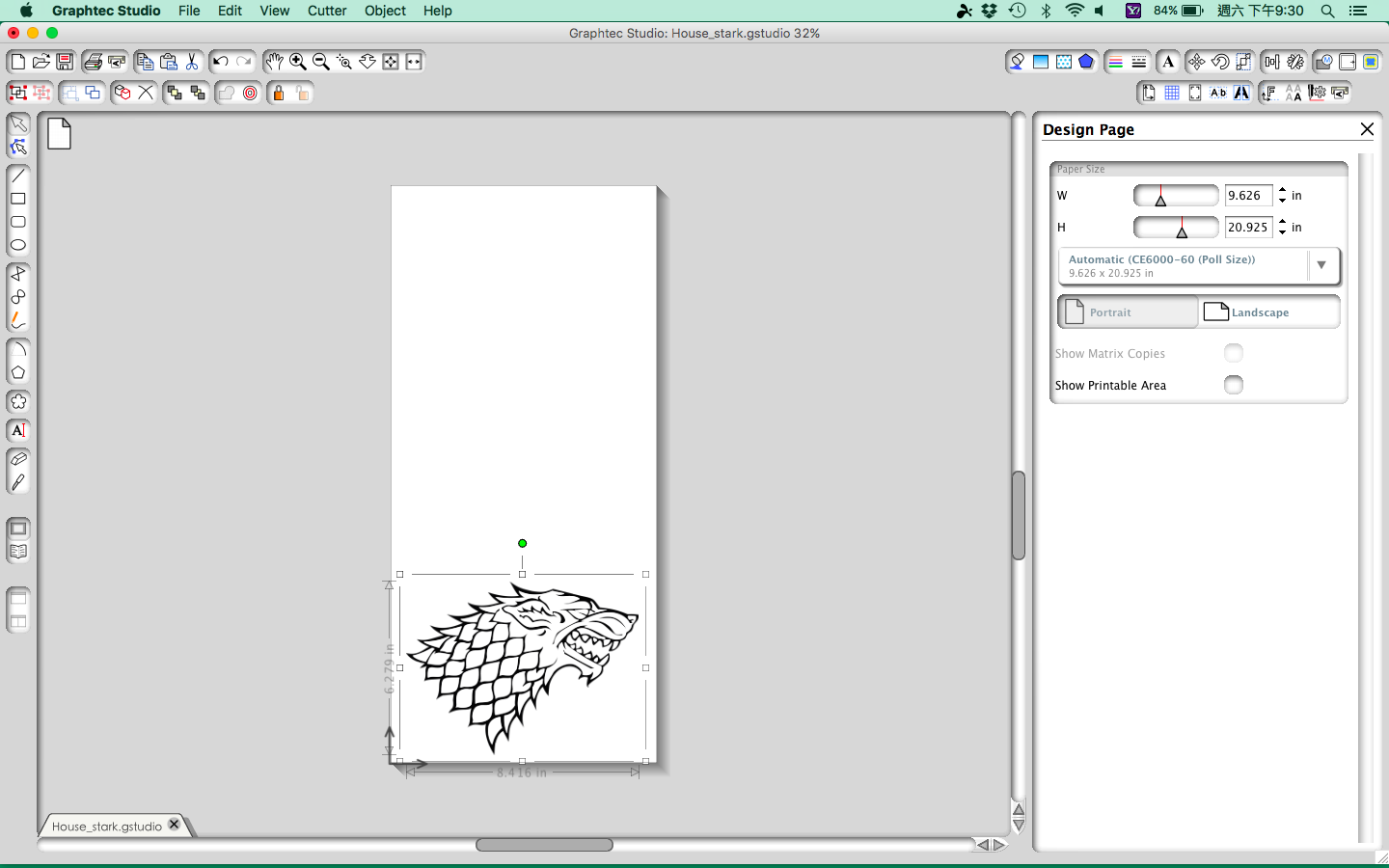Toggle Show Matrix Copies
Screen dimensions: 1389x868
point(1234,353)
